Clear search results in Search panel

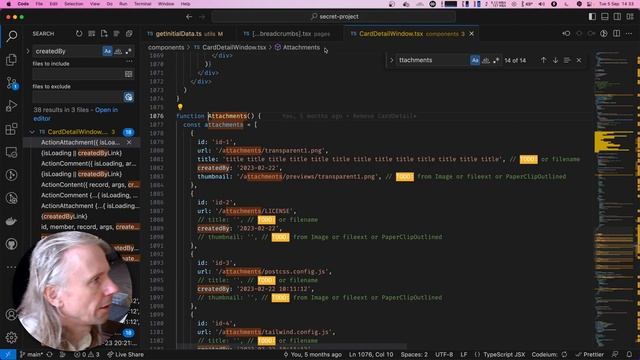pos(91,33)
